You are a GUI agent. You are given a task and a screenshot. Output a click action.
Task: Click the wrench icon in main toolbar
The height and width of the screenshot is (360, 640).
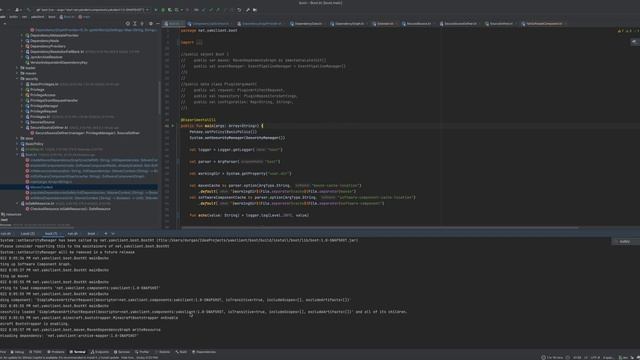pyautogui.click(x=247, y=10)
